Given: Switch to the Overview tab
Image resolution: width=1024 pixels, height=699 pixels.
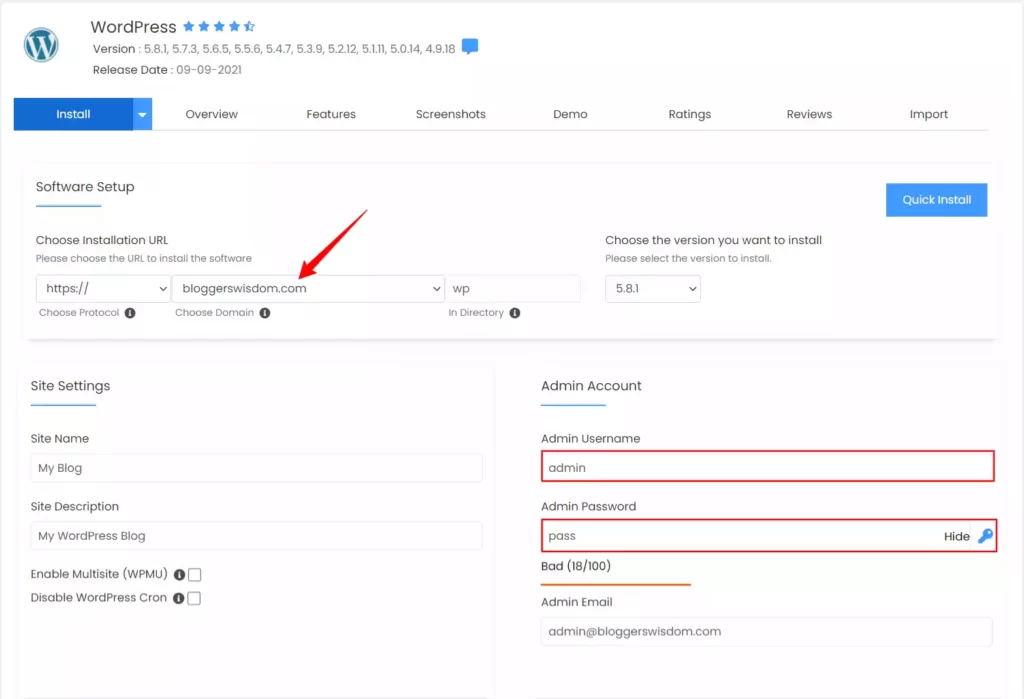Looking at the screenshot, I should (x=212, y=114).
